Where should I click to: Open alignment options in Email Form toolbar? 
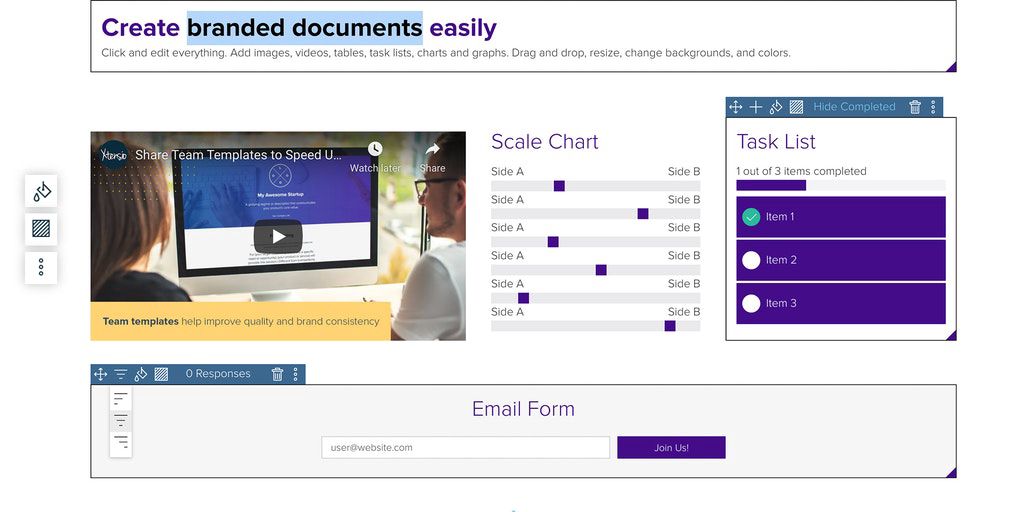(x=121, y=374)
